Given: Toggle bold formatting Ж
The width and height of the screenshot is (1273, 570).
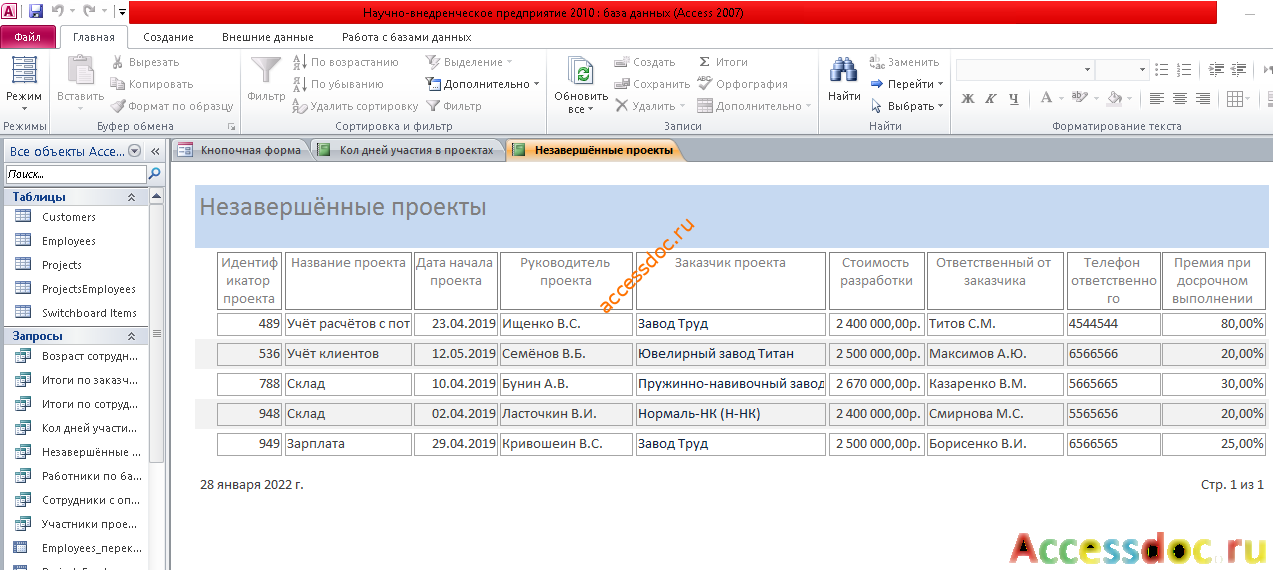Looking at the screenshot, I should (967, 98).
